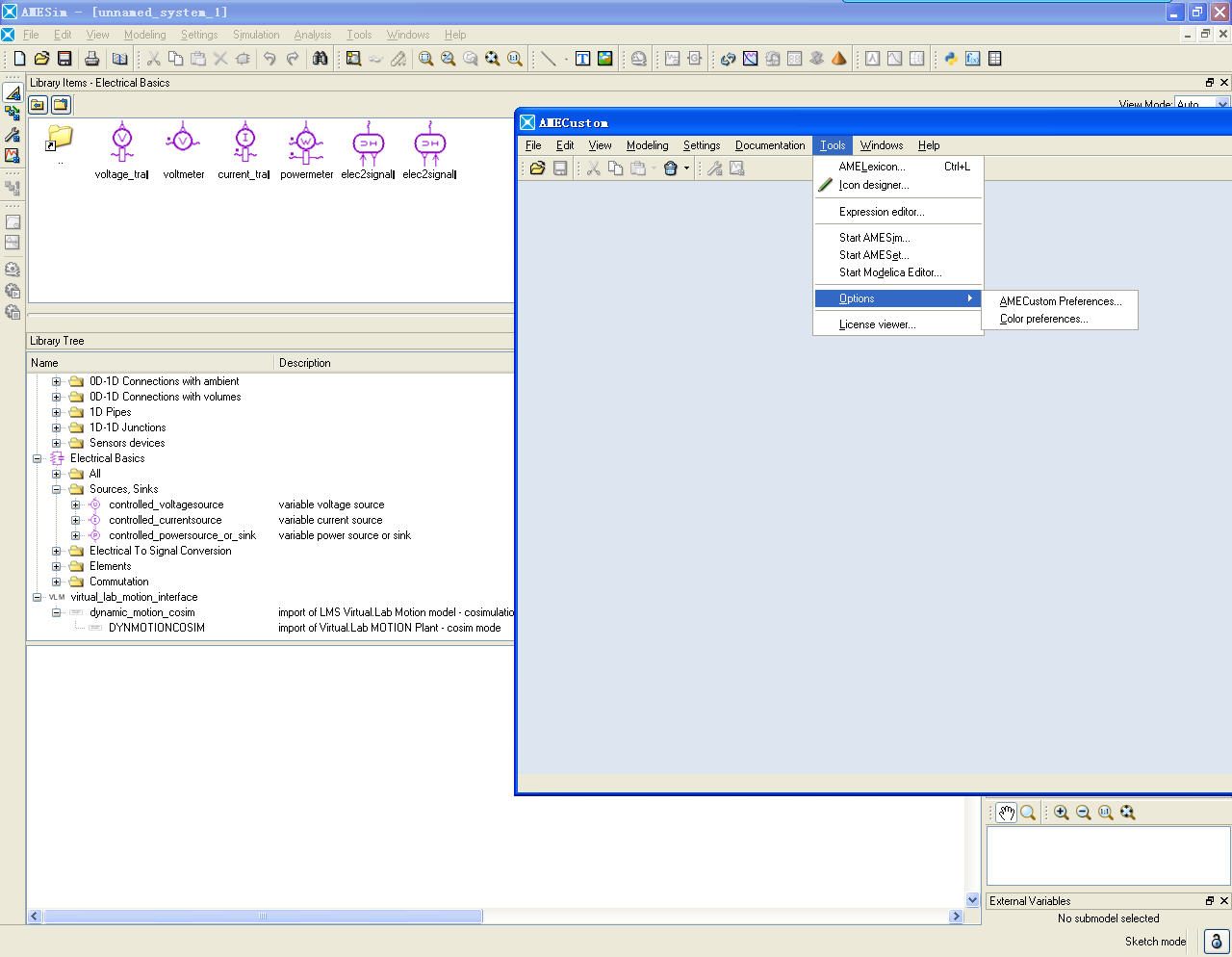Expand the Sensors devices folder
This screenshot has height=957, width=1232.
coord(56,443)
